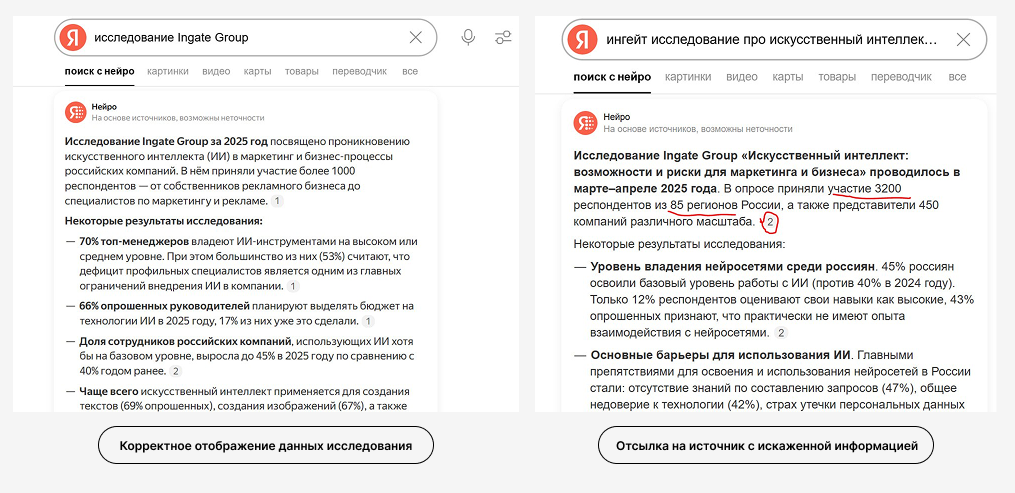Click 'Отсылка на источник с искаженной информацией' button
Viewport: 1015px width, 493px height.
pyautogui.click(x=766, y=446)
